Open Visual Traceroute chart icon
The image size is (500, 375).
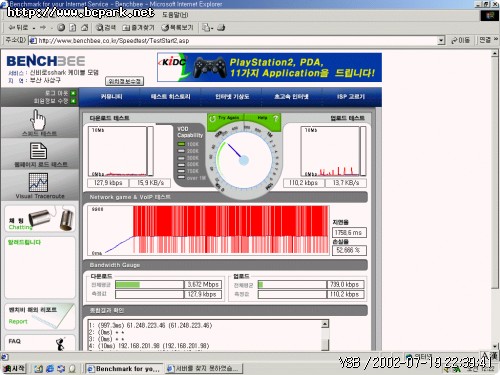(38, 182)
